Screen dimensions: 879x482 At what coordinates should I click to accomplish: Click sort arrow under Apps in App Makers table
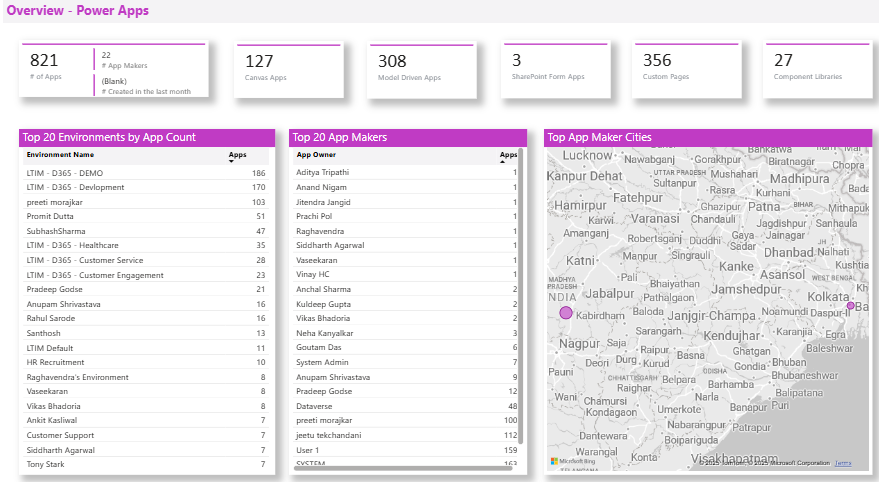click(503, 162)
